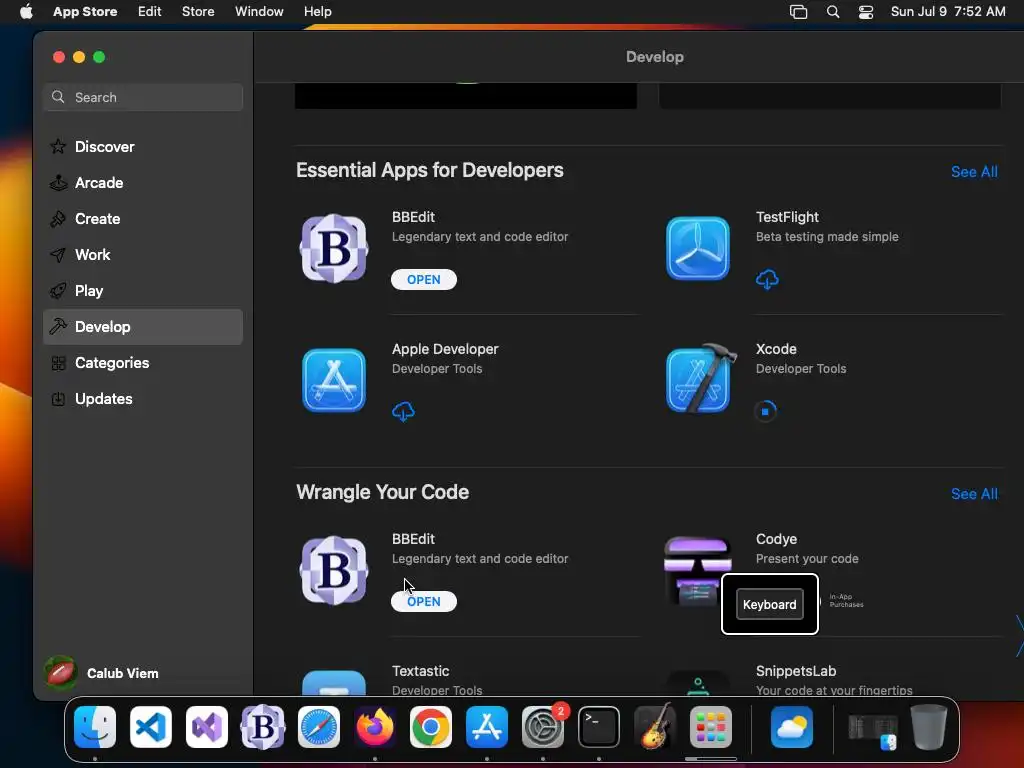Viewport: 1024px width, 768px height.
Task: Open the Discover section in sidebar
Action: pyautogui.click(x=142, y=147)
